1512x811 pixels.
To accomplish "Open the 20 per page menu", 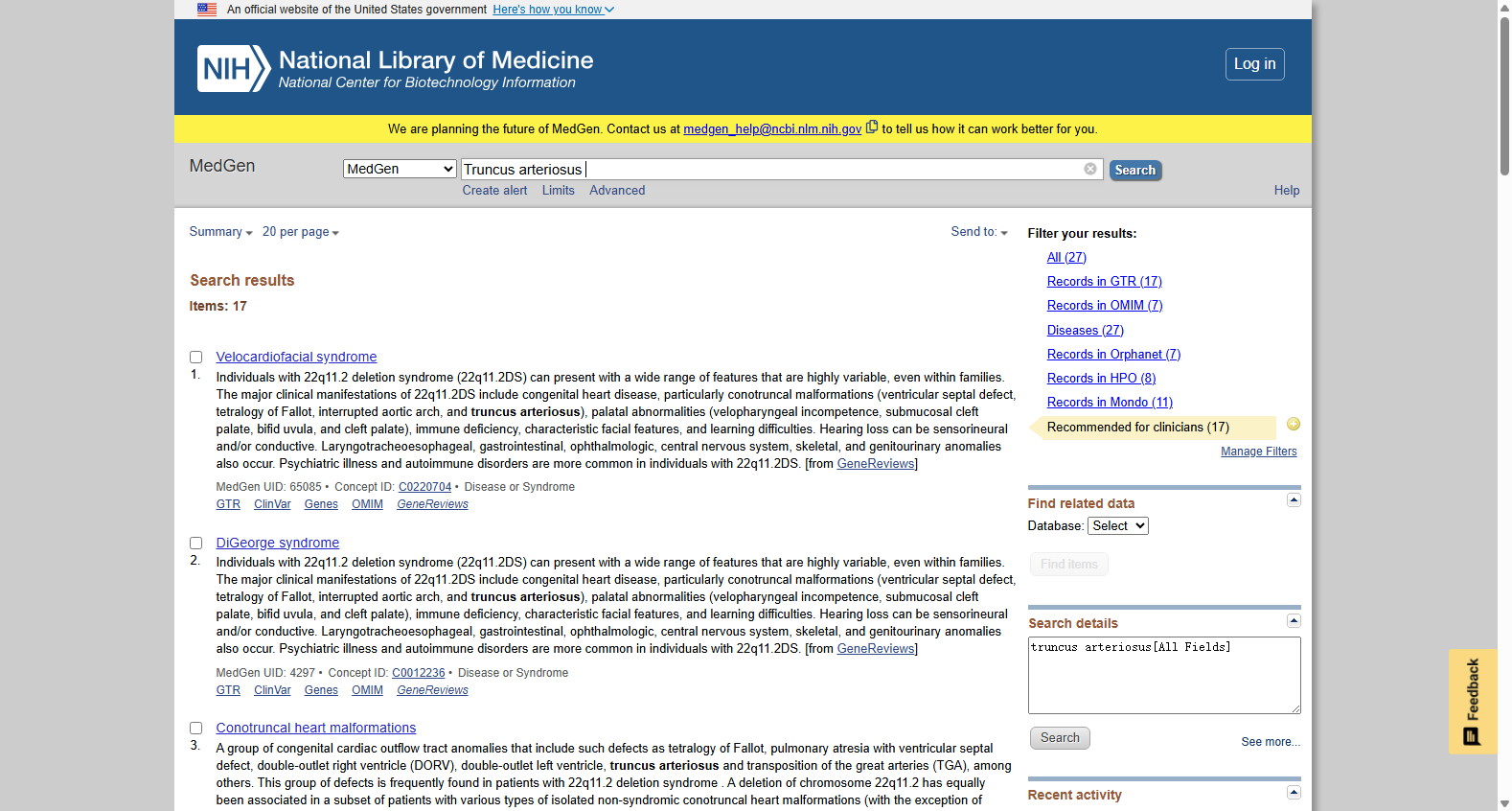I will click(301, 232).
